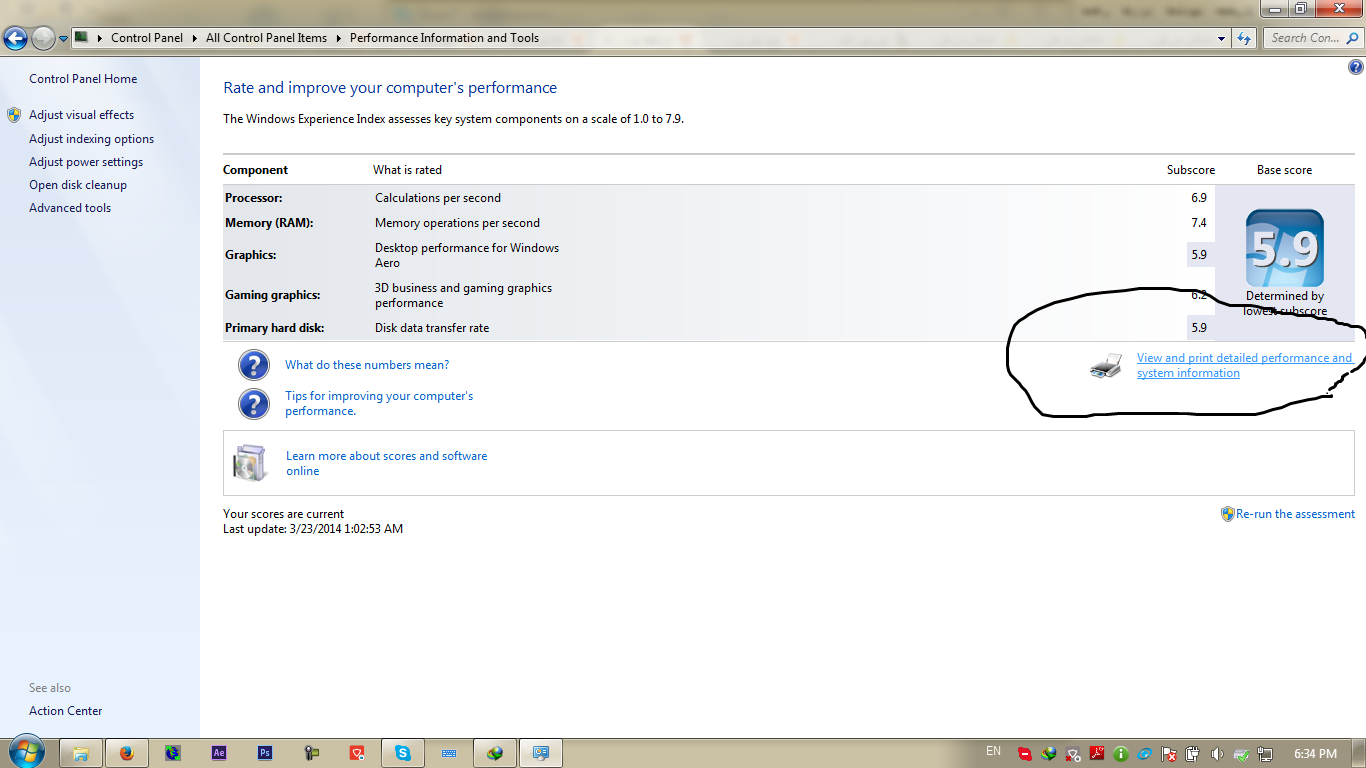Open Tips for improving your computer's performance
1366x768 pixels.
click(379, 403)
